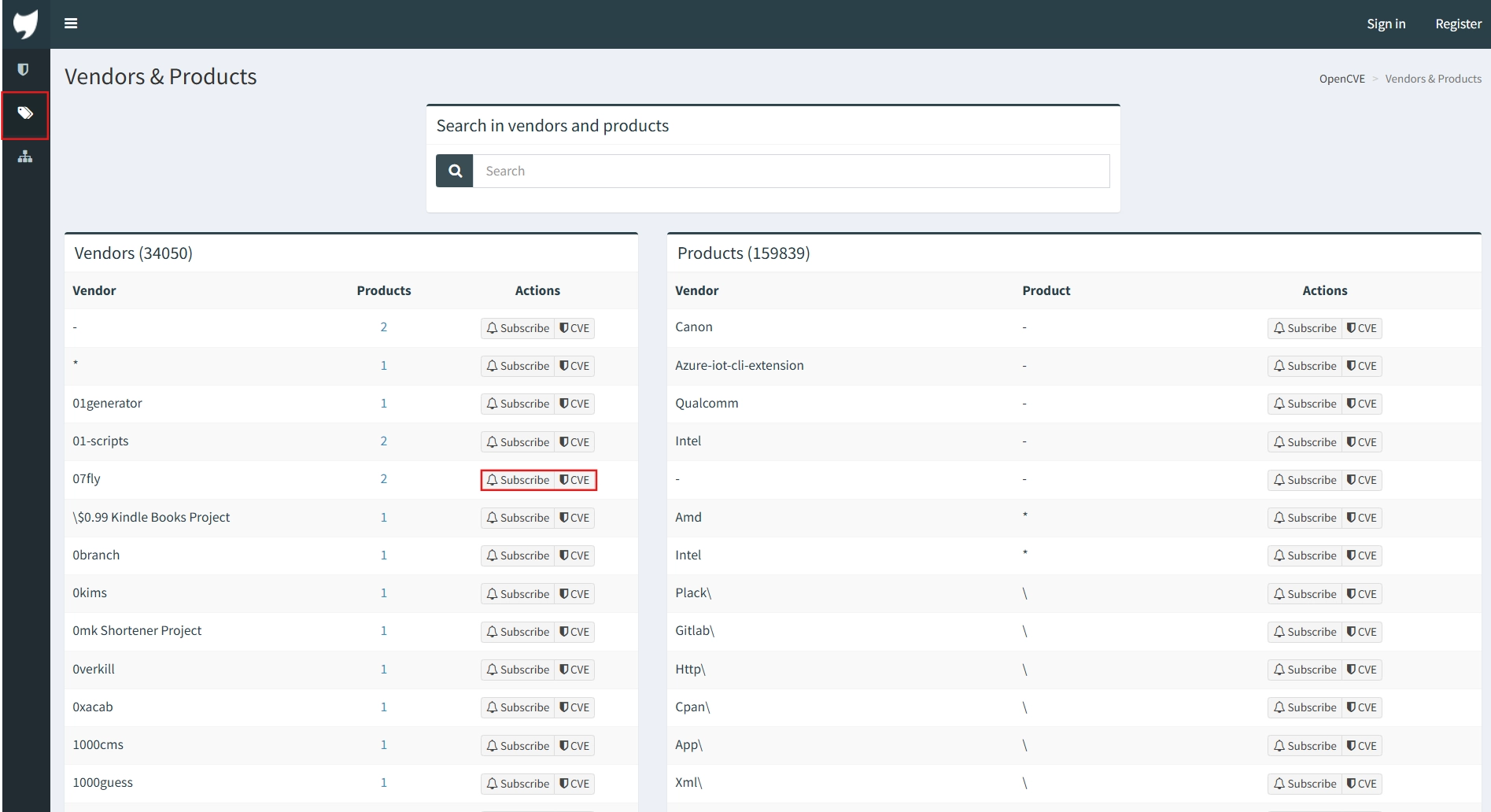Click the magnifier search button
1491x812 pixels.
[x=455, y=171]
